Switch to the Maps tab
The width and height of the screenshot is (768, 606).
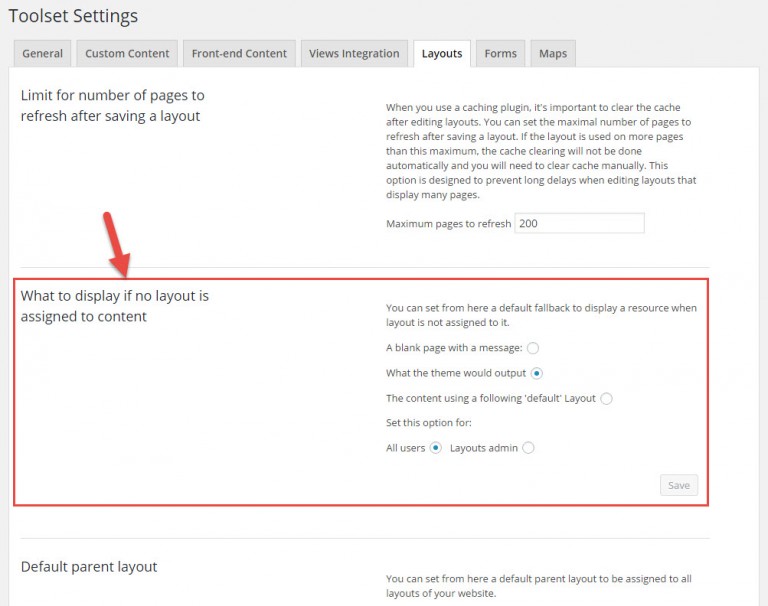point(552,54)
